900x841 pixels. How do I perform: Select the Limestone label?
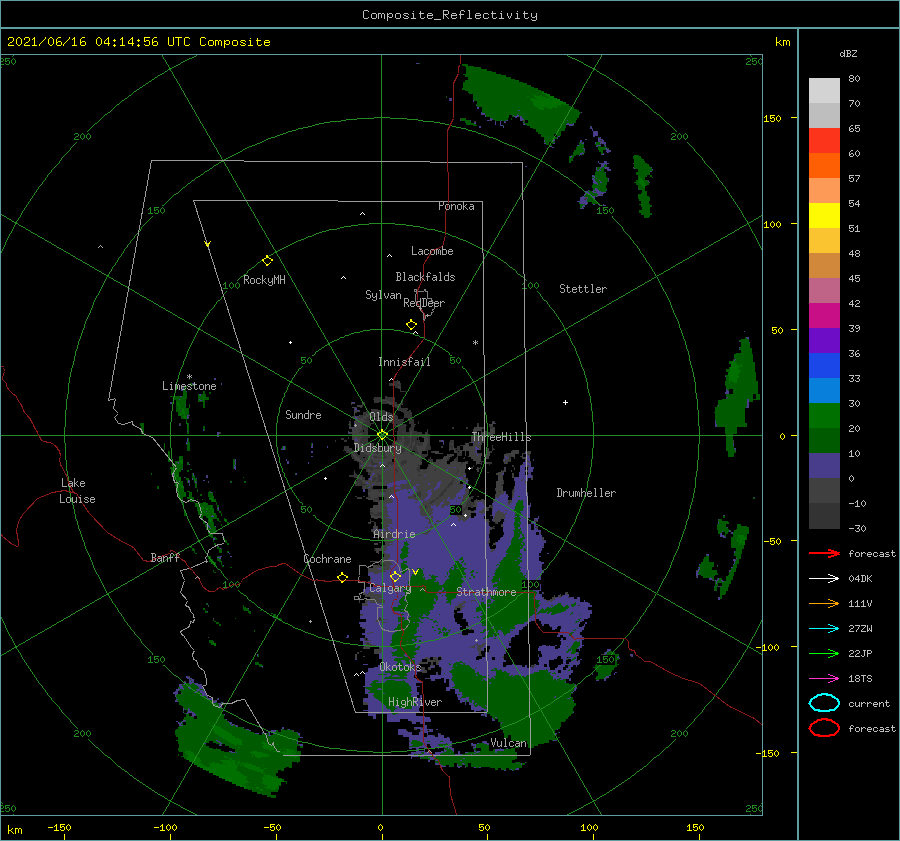coord(189,386)
